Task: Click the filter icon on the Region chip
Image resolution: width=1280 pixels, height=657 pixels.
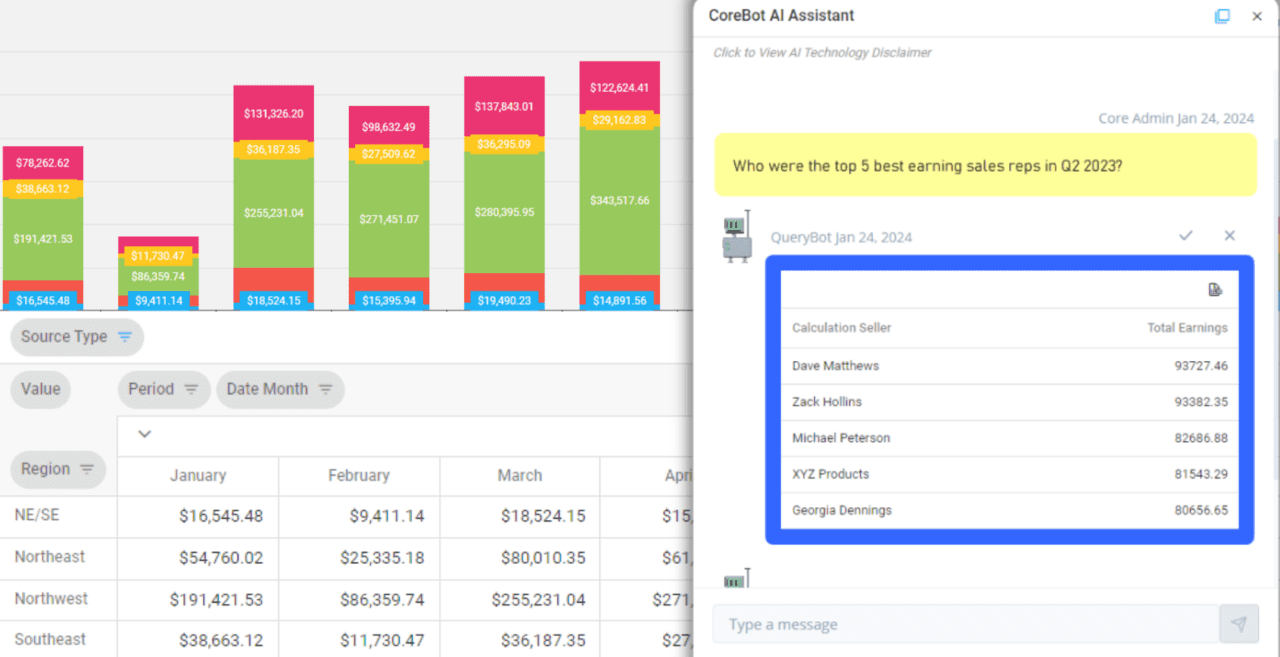Action: coord(85,470)
